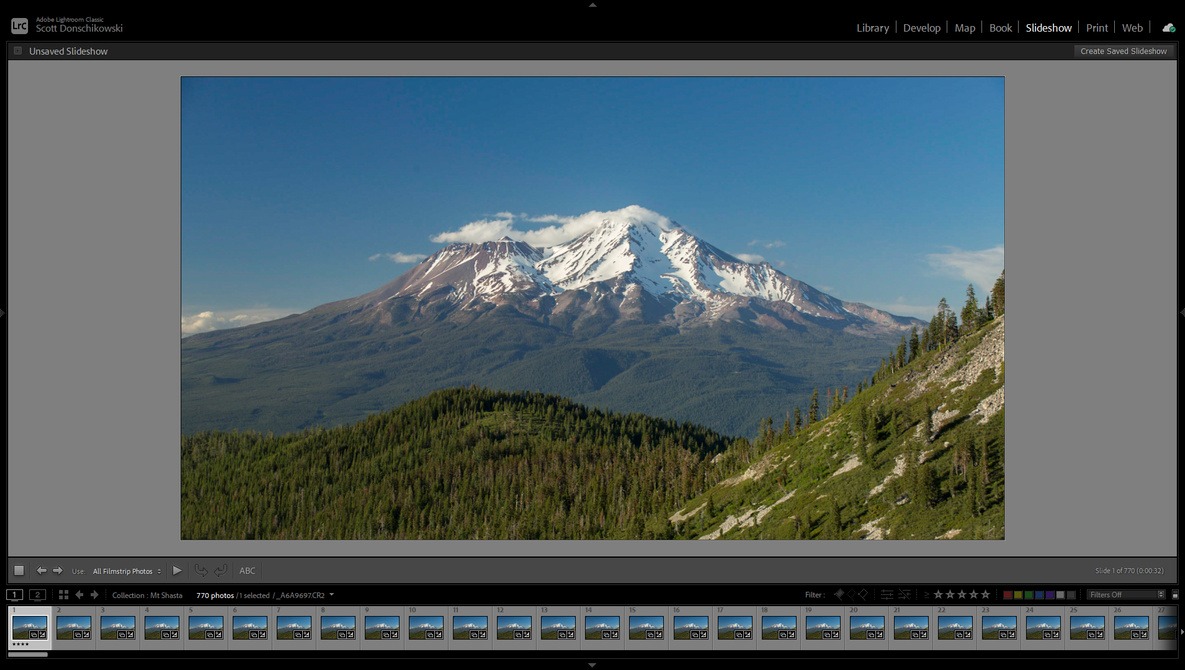The width and height of the screenshot is (1185, 670).
Task: Switch to the Library module
Action: (x=872, y=28)
